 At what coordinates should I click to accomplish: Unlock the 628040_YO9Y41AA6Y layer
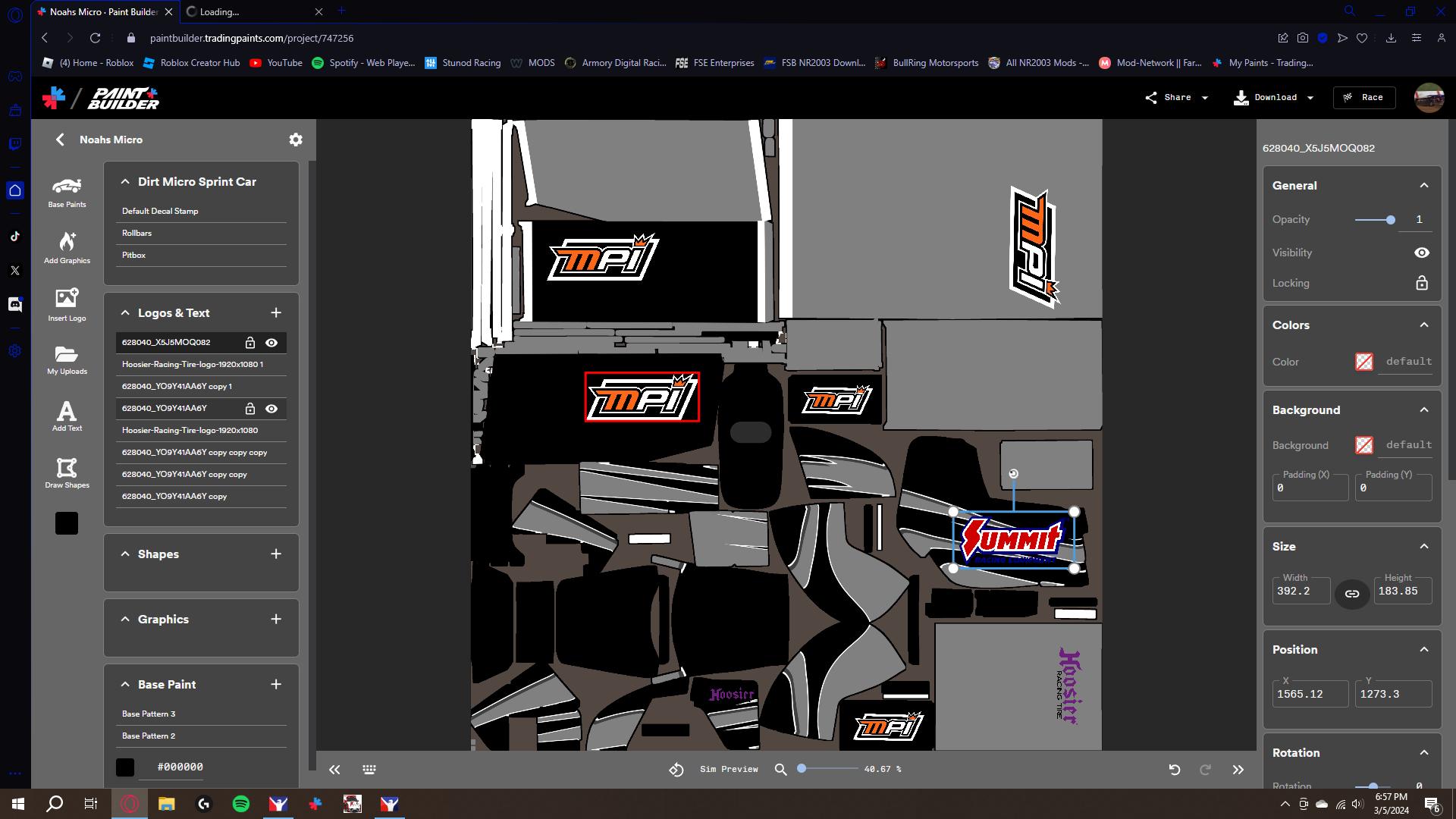(x=250, y=408)
